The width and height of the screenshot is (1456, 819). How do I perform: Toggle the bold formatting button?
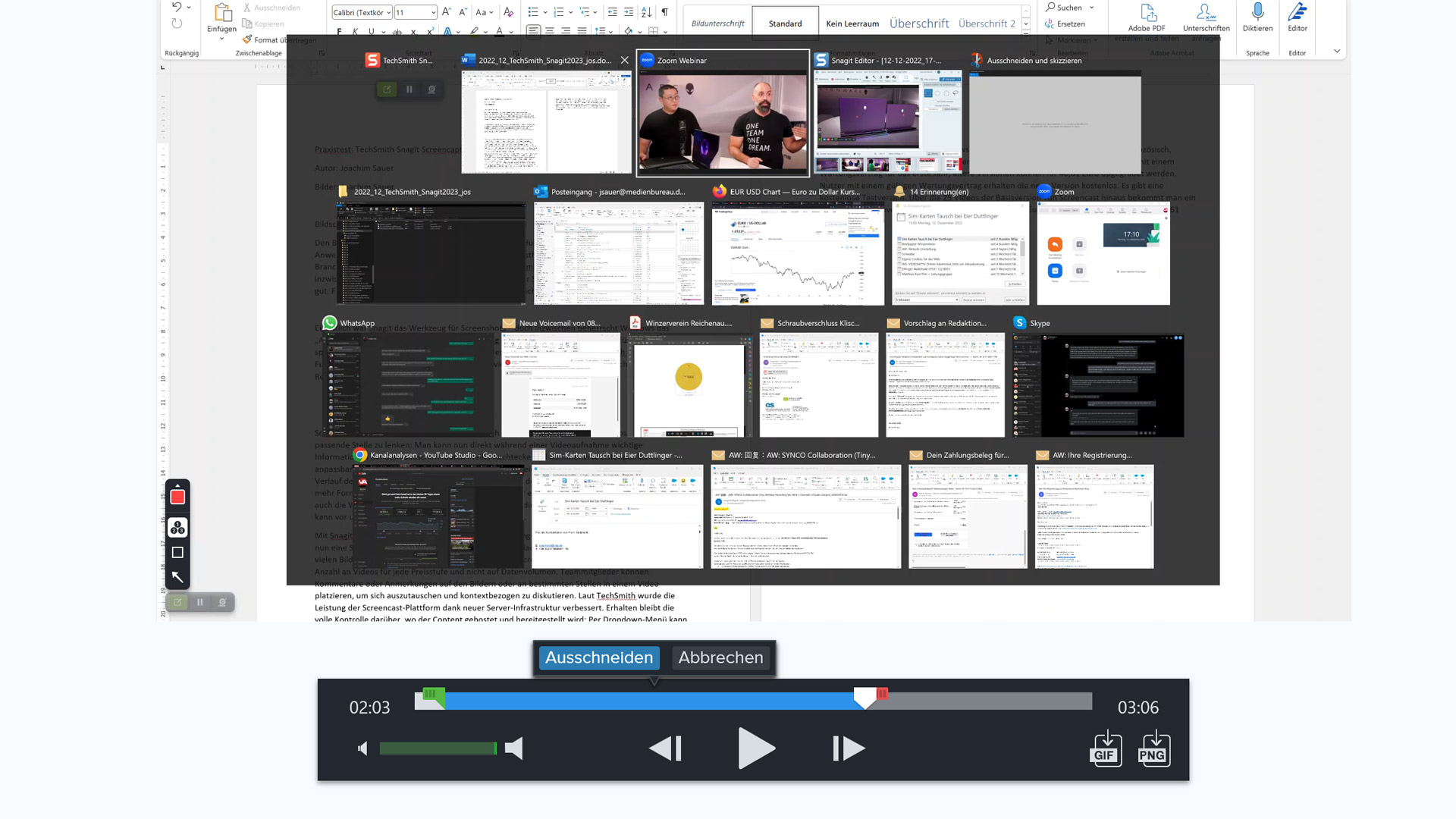339,32
